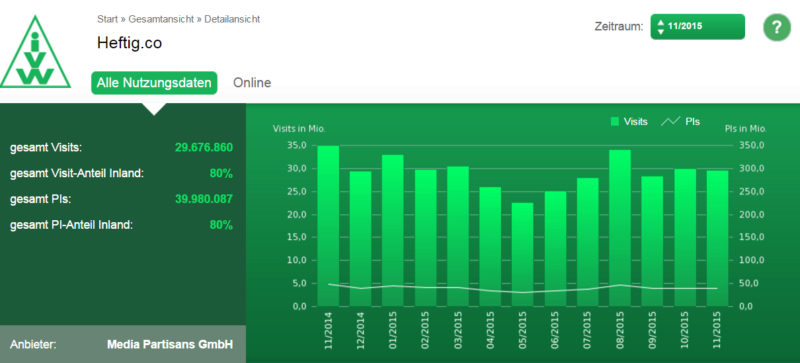Open the question mark help button
Viewport: 800px width, 363px height.
pyautogui.click(x=777, y=28)
